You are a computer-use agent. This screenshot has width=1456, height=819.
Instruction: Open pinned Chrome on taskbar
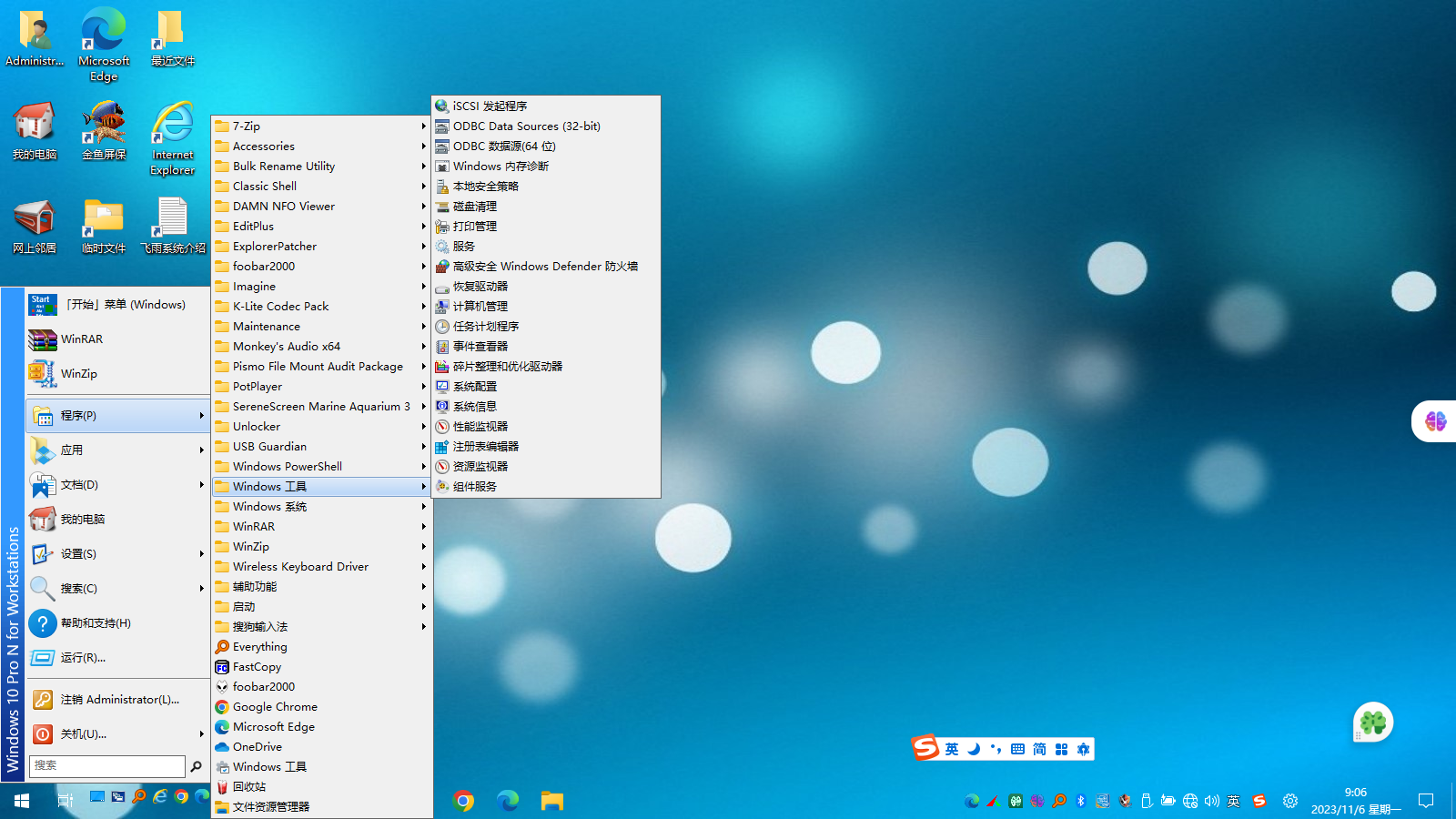pos(464,801)
